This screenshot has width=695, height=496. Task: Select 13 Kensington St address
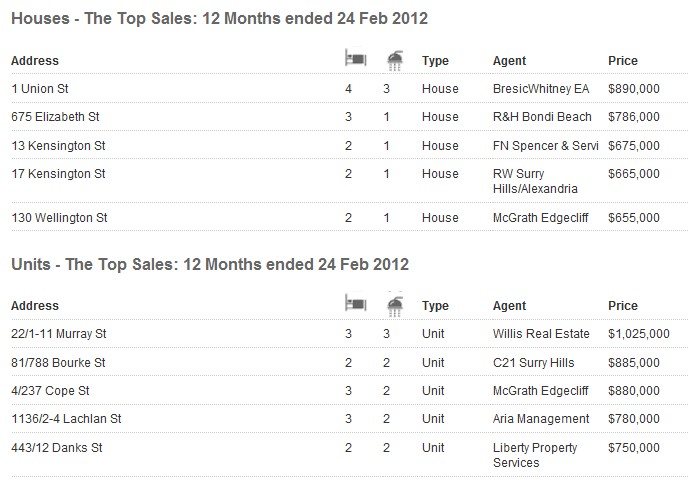[59, 146]
